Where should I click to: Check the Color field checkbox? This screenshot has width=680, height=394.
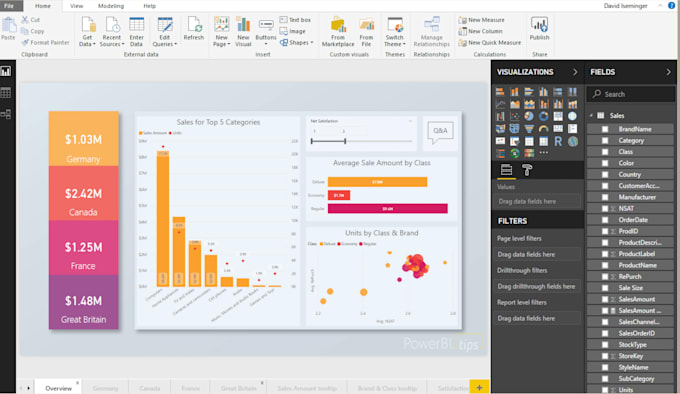(x=605, y=163)
